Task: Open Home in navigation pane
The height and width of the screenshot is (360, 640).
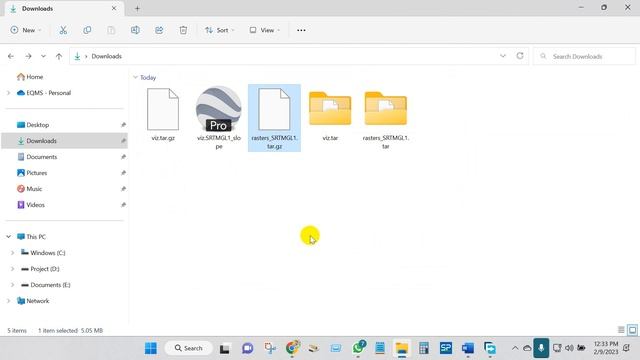Action: (30, 77)
